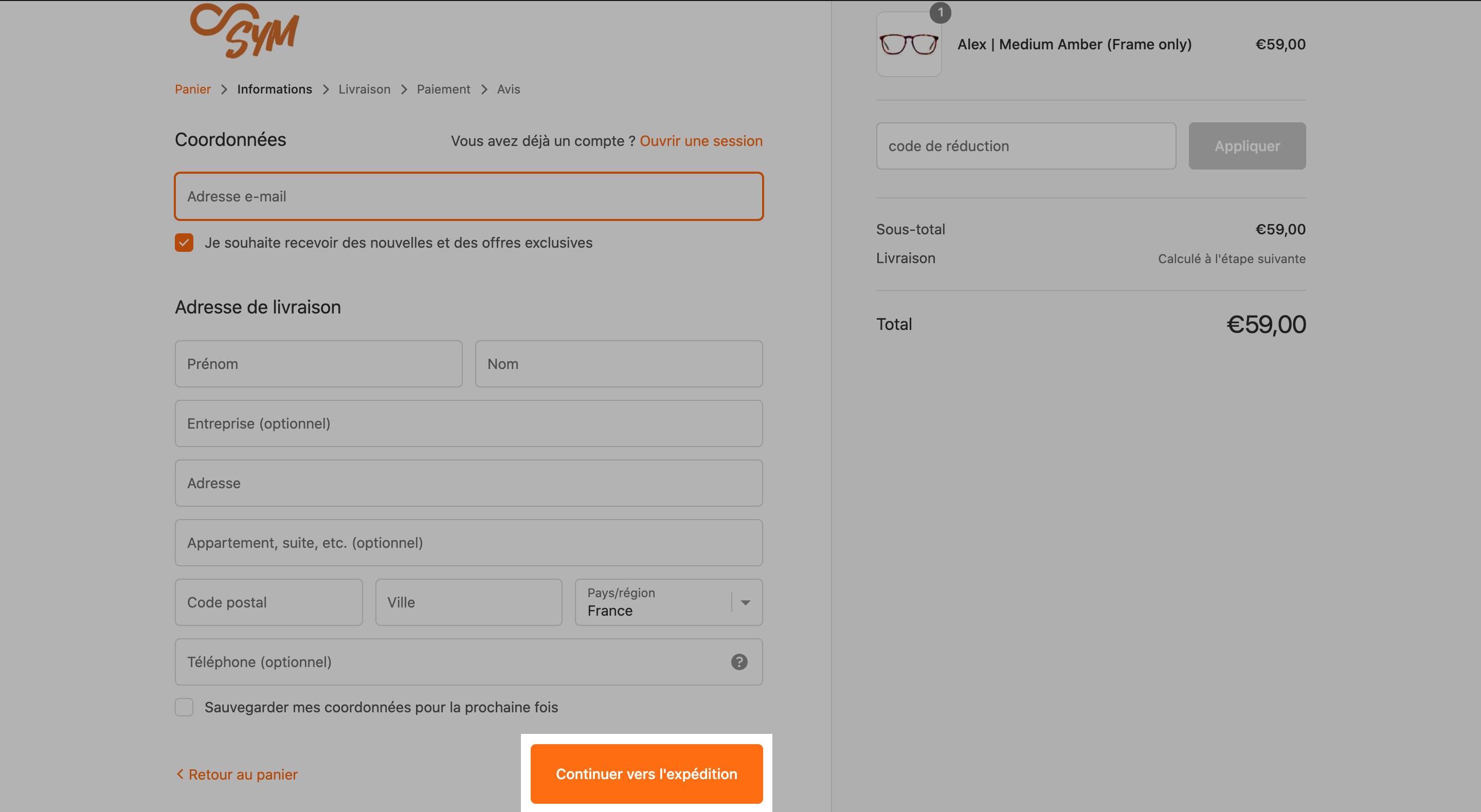Click the SYM store logo
Screen dimensions: 1481x812
[x=245, y=30]
